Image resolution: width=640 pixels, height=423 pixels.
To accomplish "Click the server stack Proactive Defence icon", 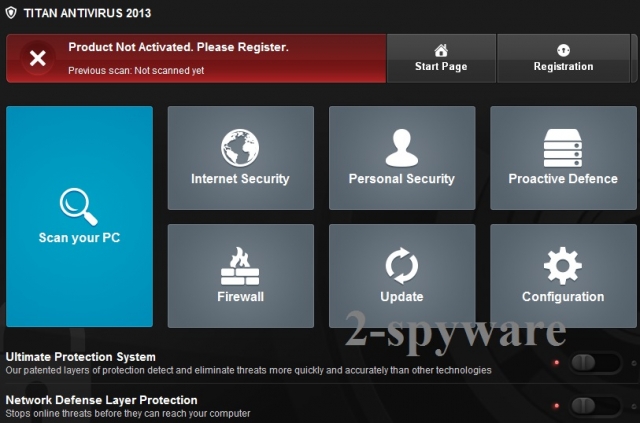I will pos(563,148).
